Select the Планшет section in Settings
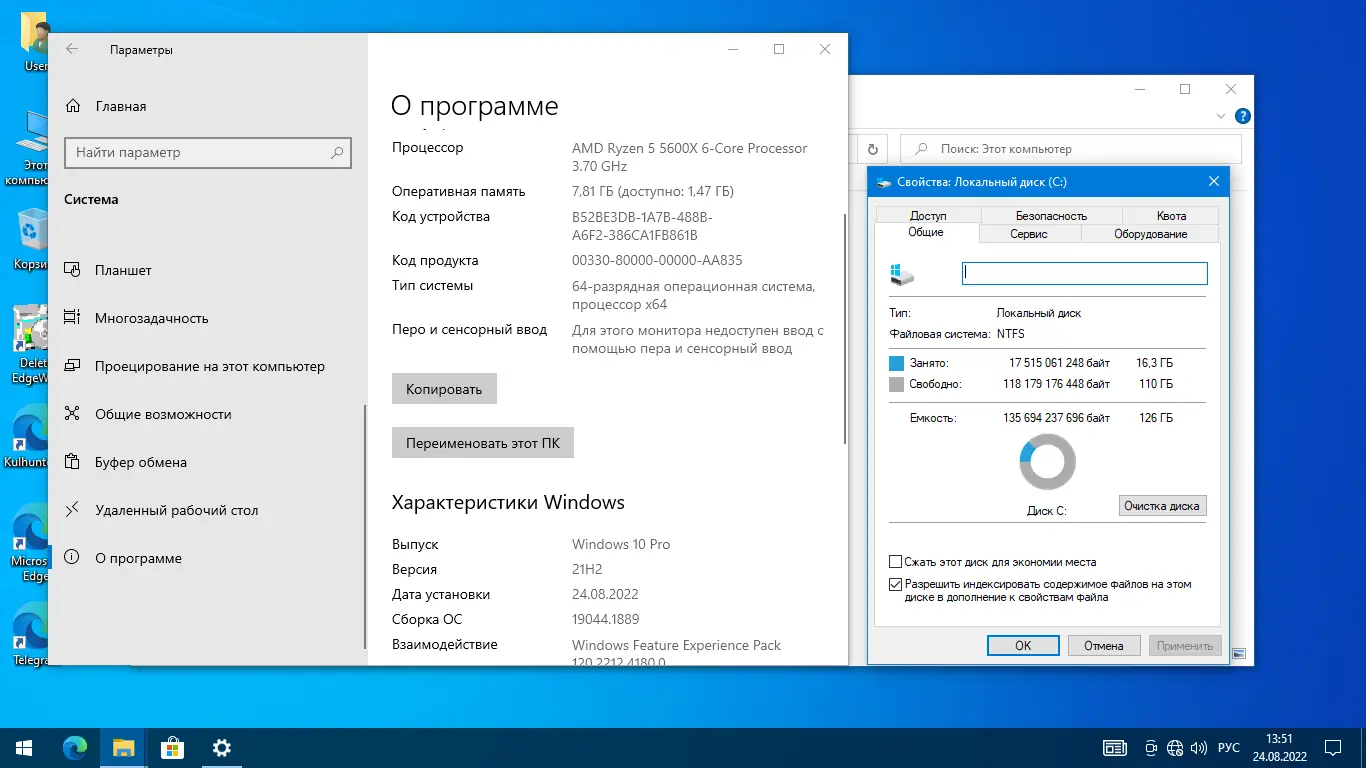 coord(125,270)
